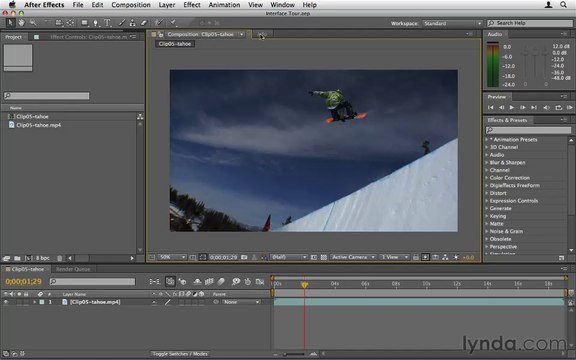Open the 1 View layout dropdown
576x360 pixels.
[x=395, y=258]
